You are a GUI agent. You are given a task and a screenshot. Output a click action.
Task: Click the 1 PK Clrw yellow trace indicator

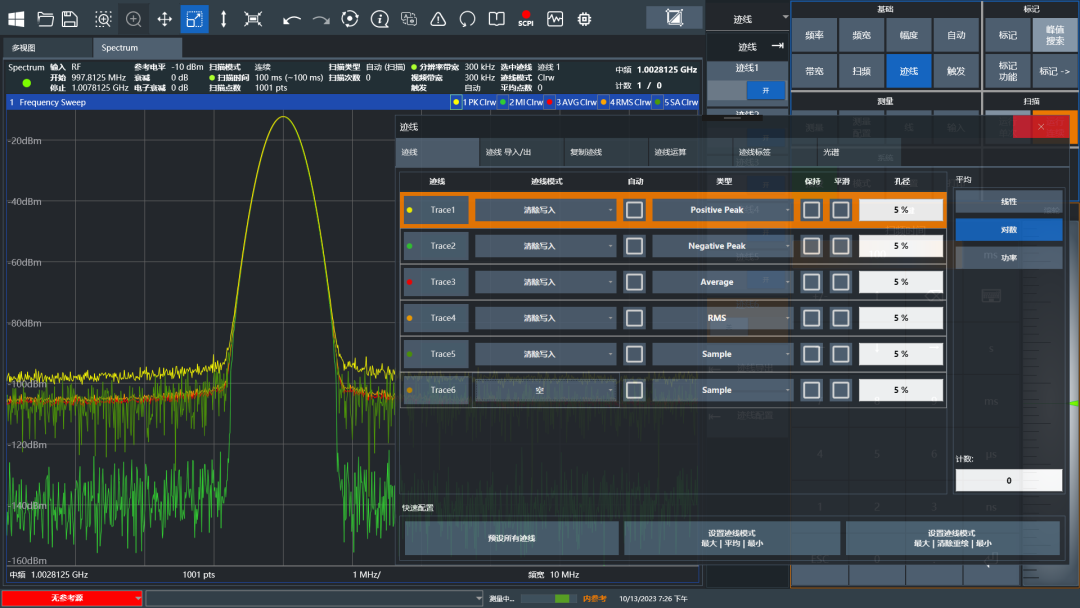pyautogui.click(x=473, y=102)
